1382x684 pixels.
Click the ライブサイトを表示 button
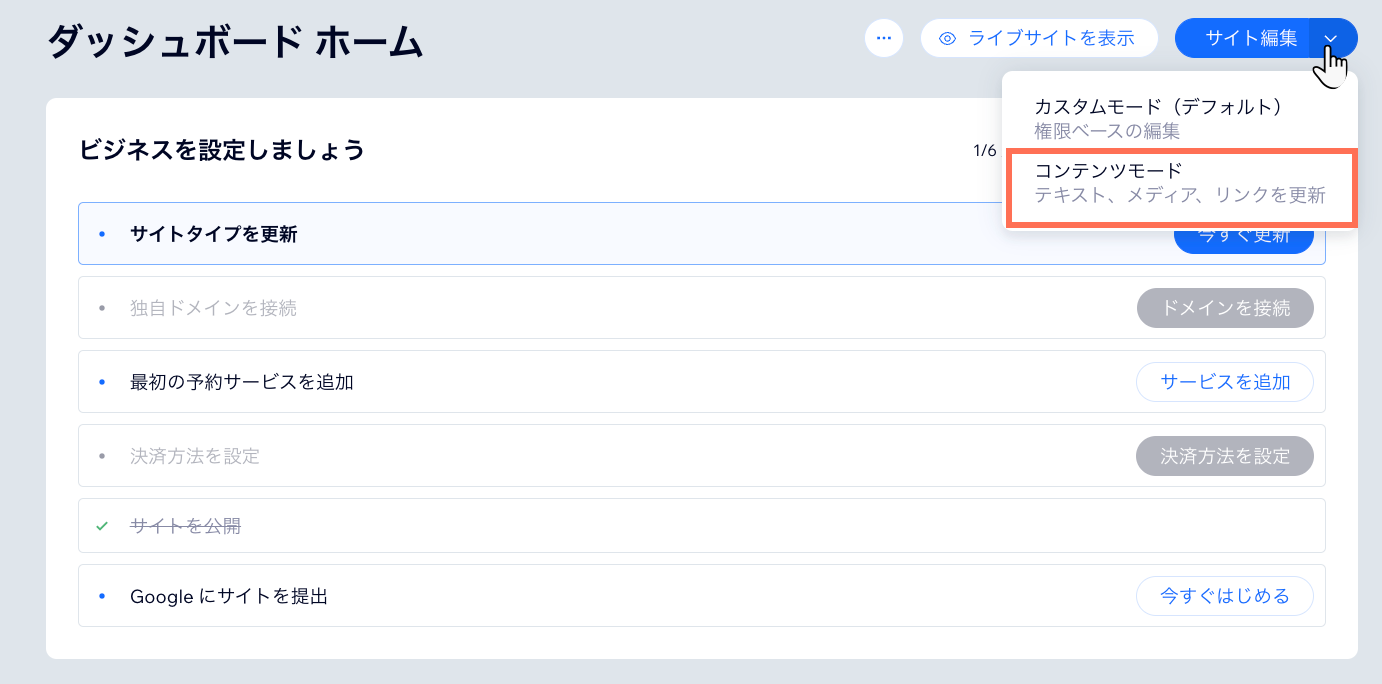[x=1039, y=38]
